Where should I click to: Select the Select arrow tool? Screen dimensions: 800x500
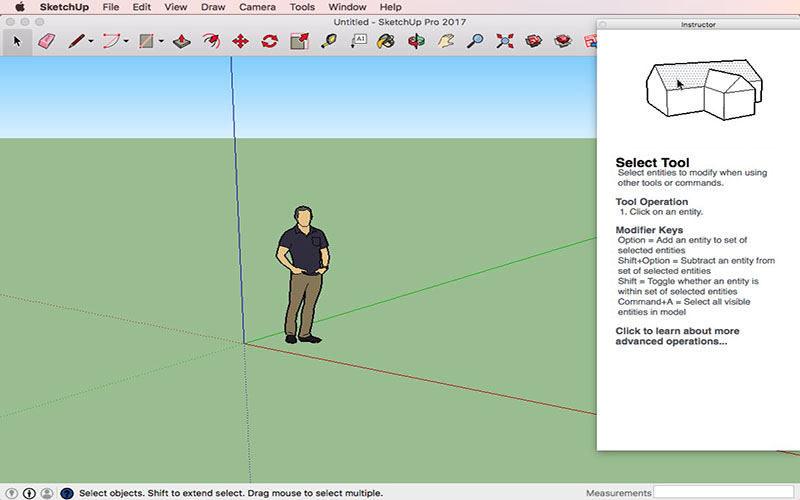point(17,41)
